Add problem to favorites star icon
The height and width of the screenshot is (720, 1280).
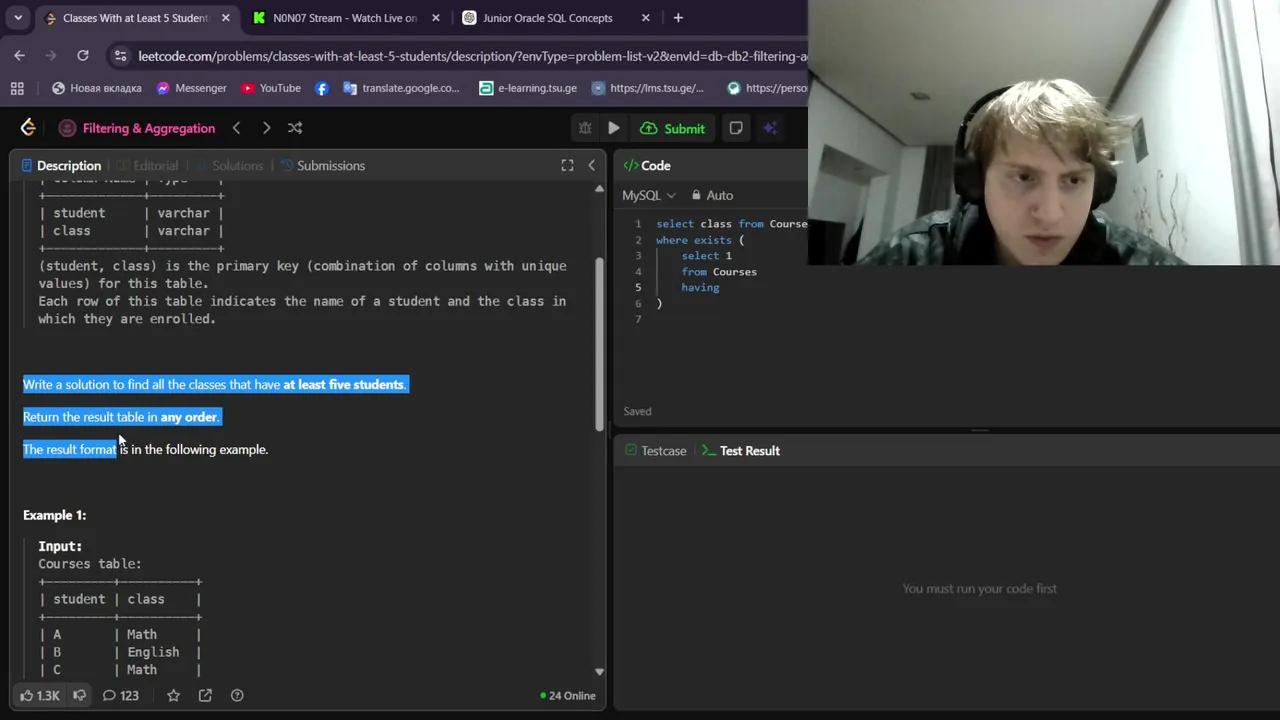coord(173,695)
